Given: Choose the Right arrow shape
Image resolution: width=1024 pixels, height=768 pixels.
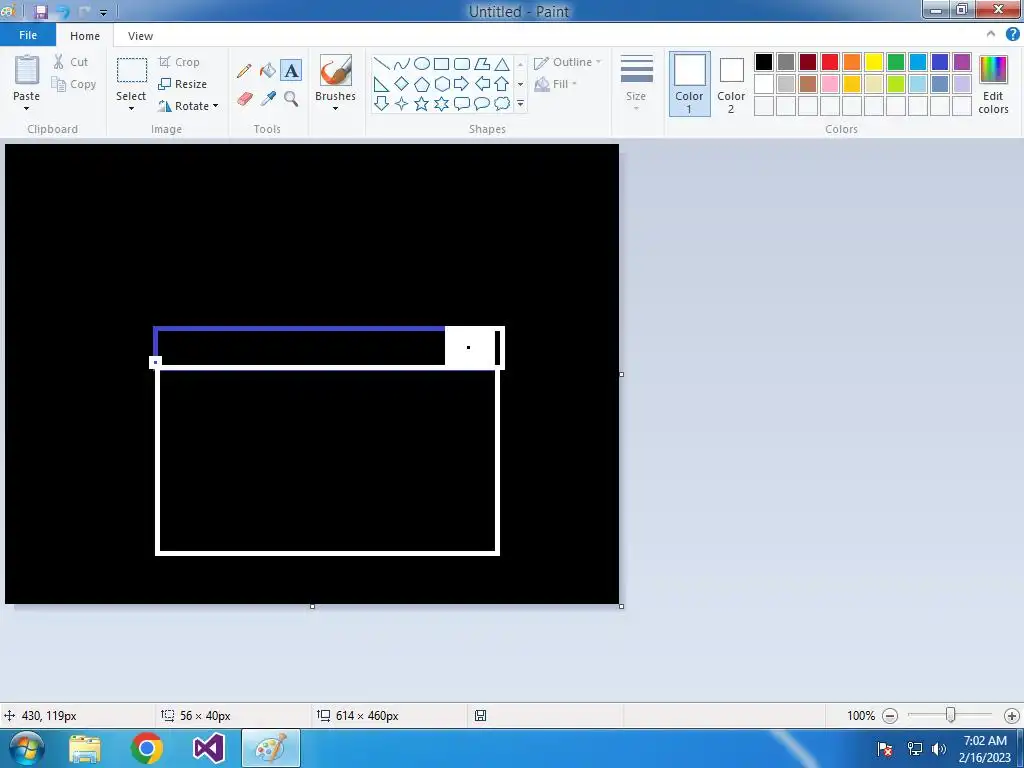Looking at the screenshot, I should pyautogui.click(x=462, y=84).
